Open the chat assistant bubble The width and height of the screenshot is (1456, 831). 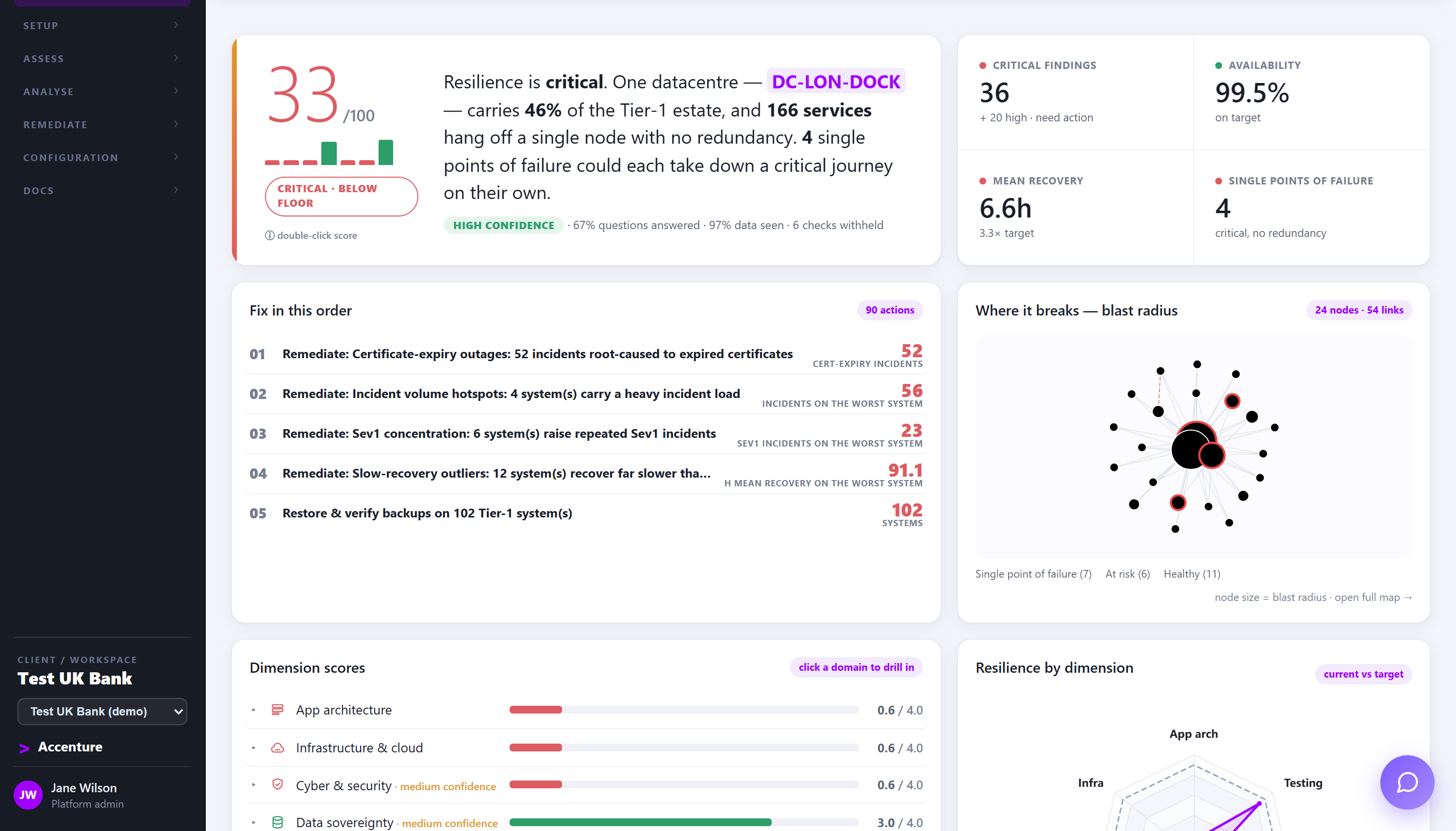coord(1406,782)
